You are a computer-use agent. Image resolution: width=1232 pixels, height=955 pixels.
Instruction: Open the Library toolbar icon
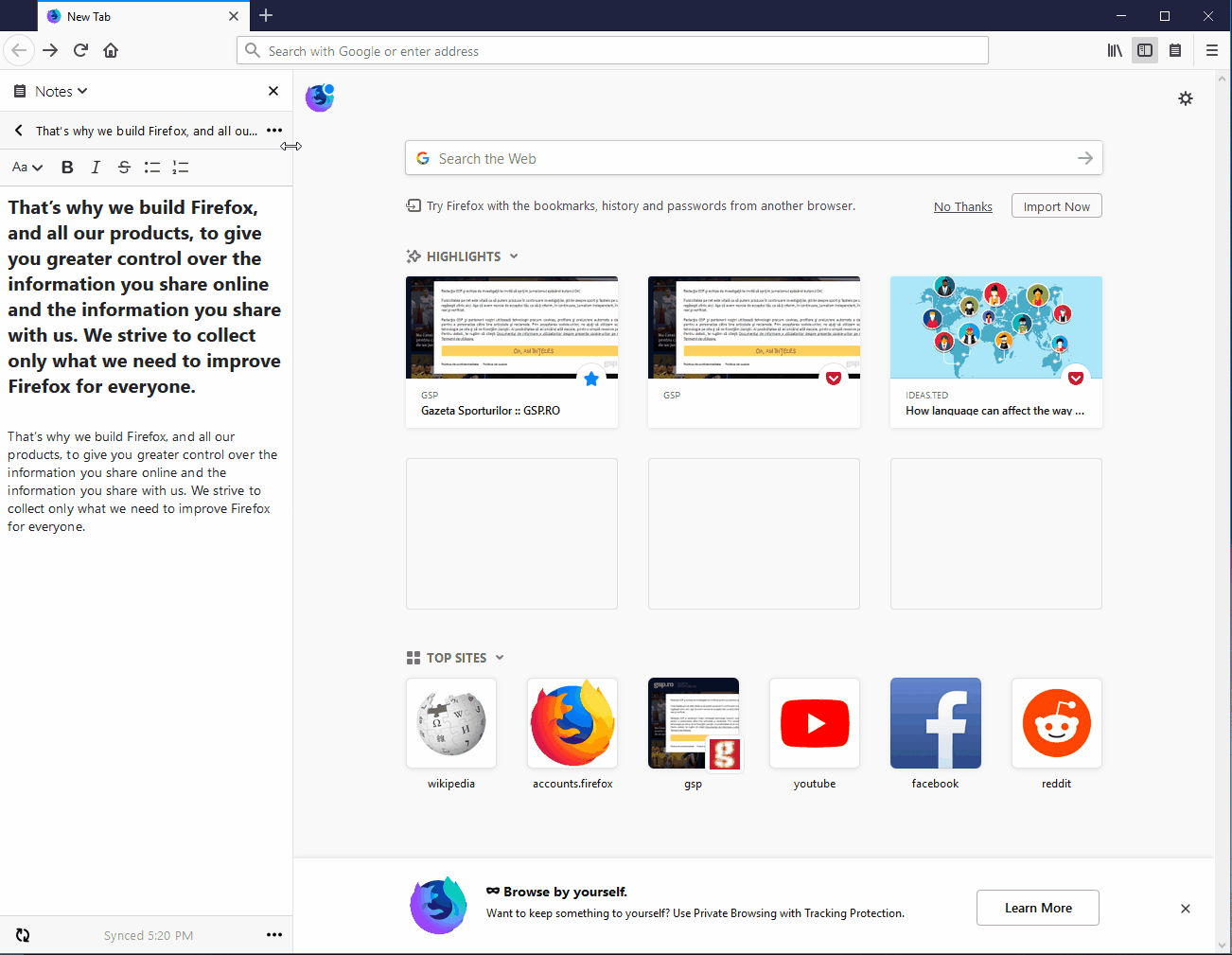coord(1115,50)
